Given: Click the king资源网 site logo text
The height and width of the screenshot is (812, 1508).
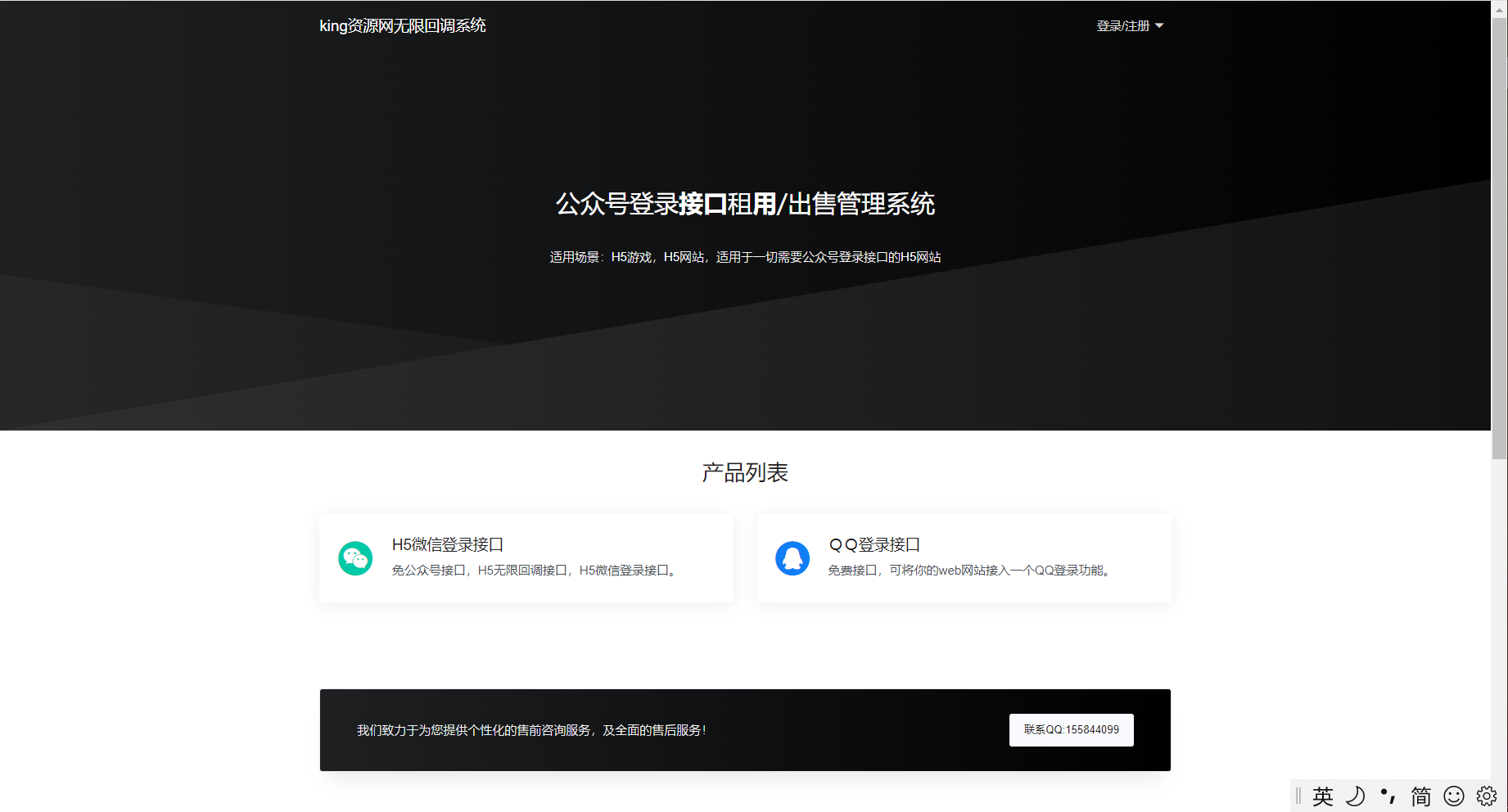Looking at the screenshot, I should coord(402,25).
